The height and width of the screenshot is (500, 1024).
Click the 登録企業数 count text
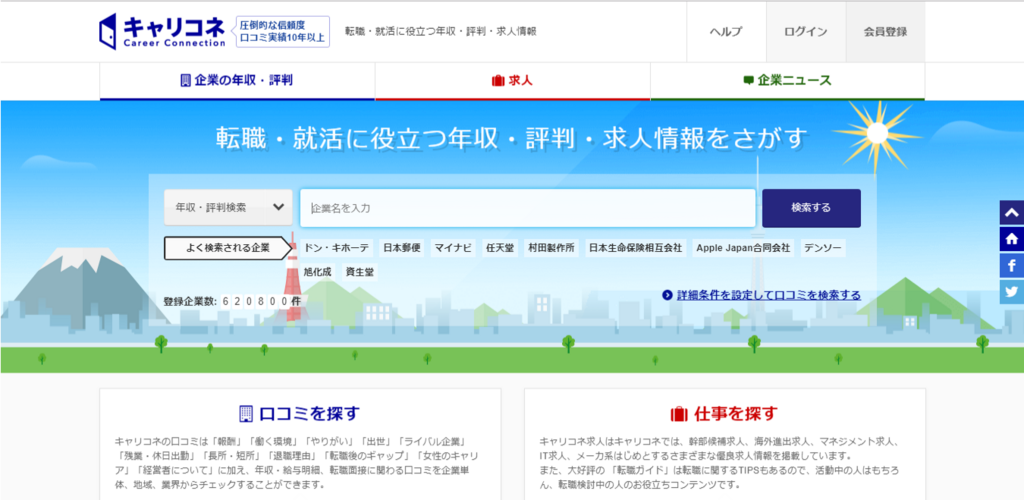coord(232,302)
